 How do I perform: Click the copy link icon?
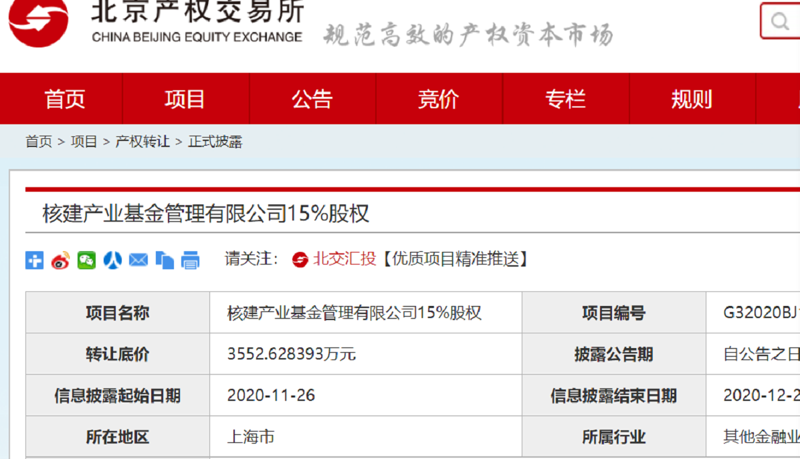164,260
